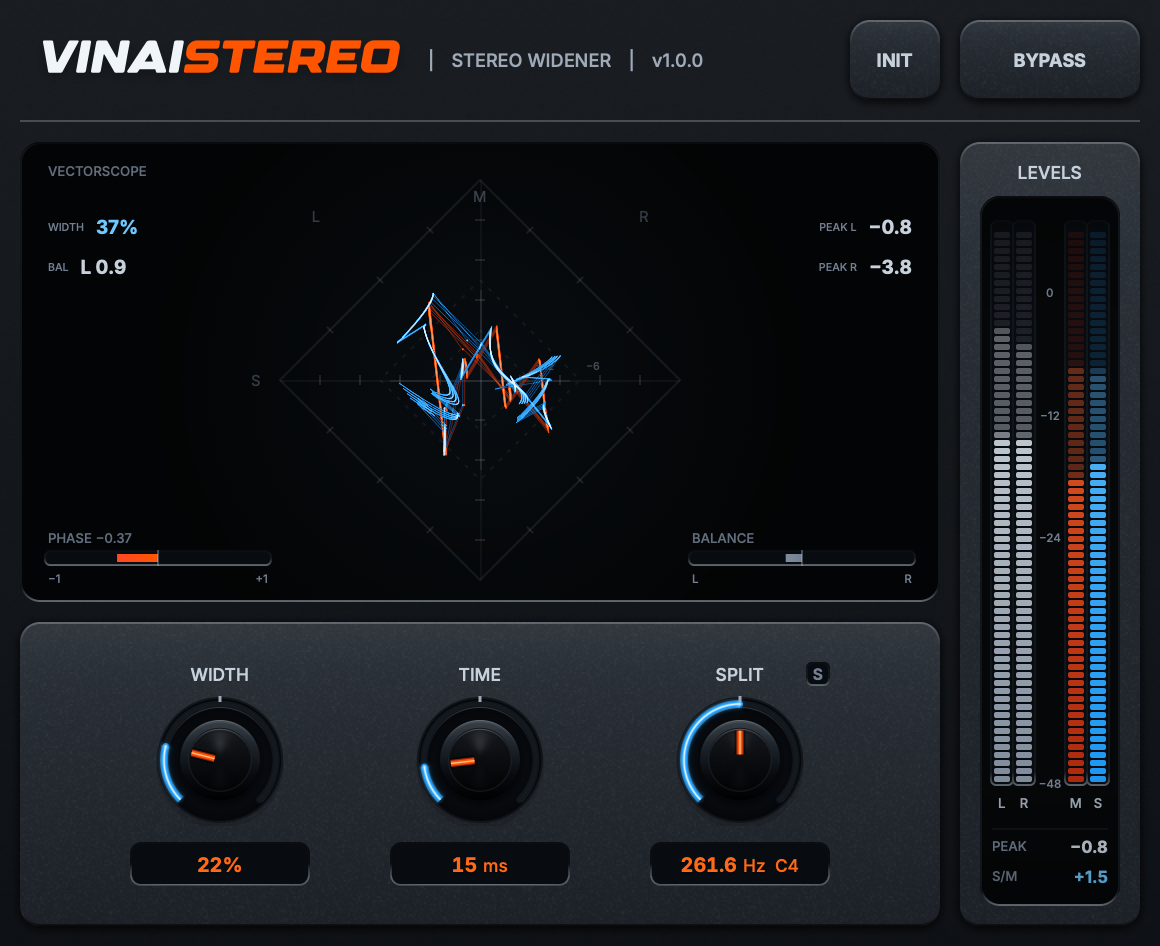Click the BALANCE meter bar
1160x946 pixels.
[802, 558]
